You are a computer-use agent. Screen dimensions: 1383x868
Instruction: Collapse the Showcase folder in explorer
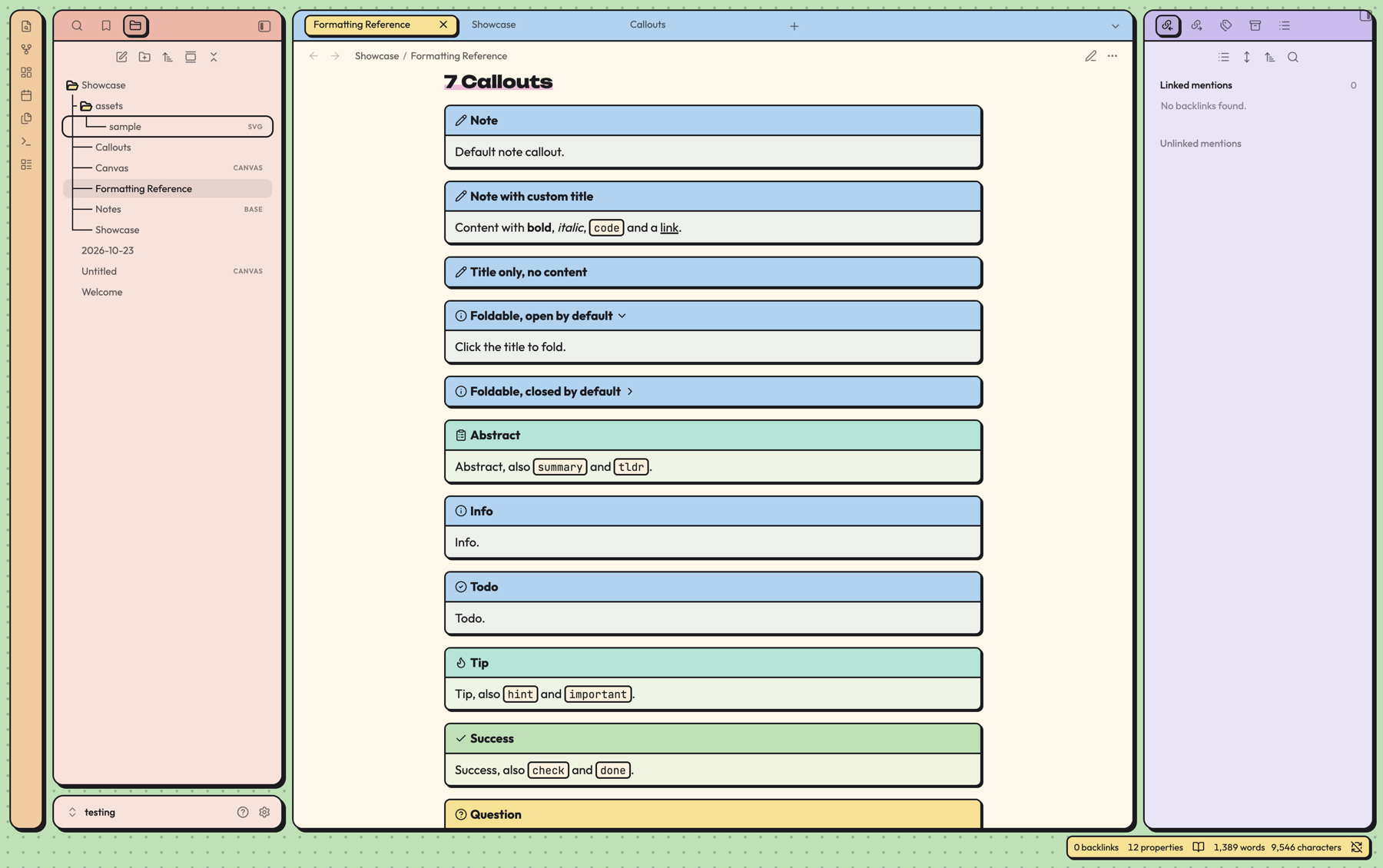[x=72, y=85]
